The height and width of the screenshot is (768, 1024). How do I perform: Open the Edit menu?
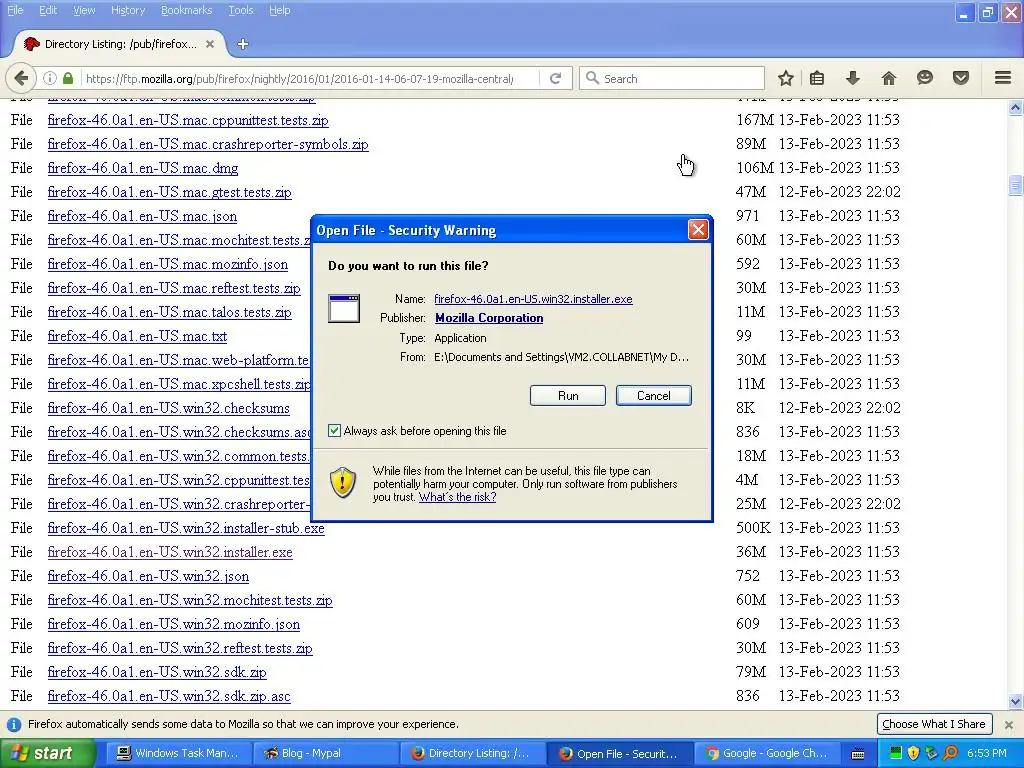pyautogui.click(x=48, y=10)
